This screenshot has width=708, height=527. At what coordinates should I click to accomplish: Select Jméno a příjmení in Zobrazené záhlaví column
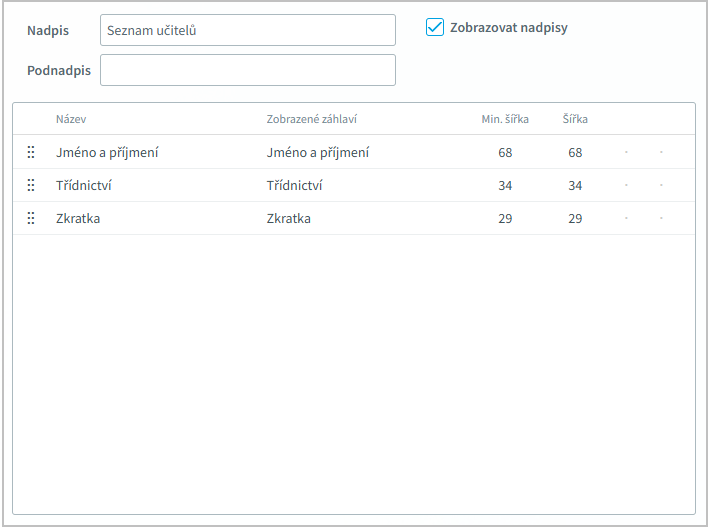(x=318, y=153)
